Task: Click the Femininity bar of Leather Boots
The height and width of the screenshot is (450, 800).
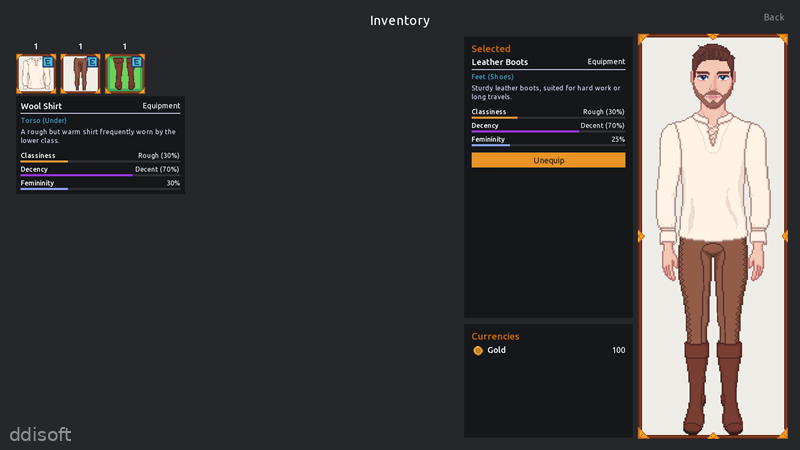Action: click(x=548, y=145)
